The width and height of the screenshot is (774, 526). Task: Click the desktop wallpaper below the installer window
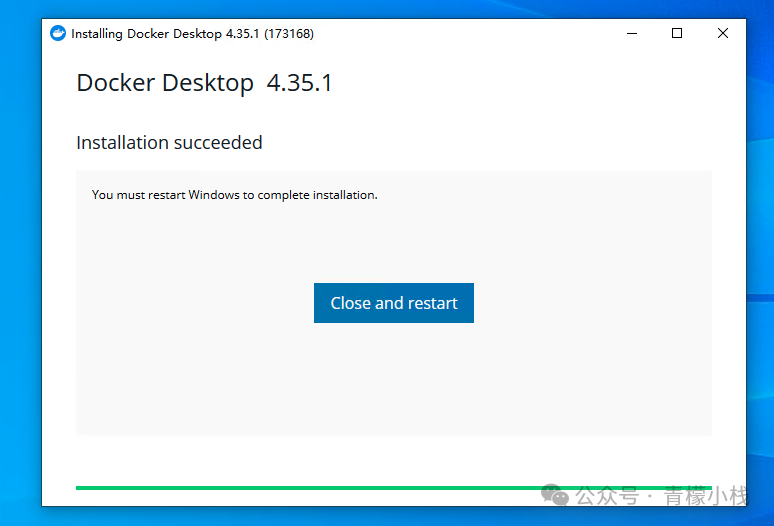tap(300, 517)
